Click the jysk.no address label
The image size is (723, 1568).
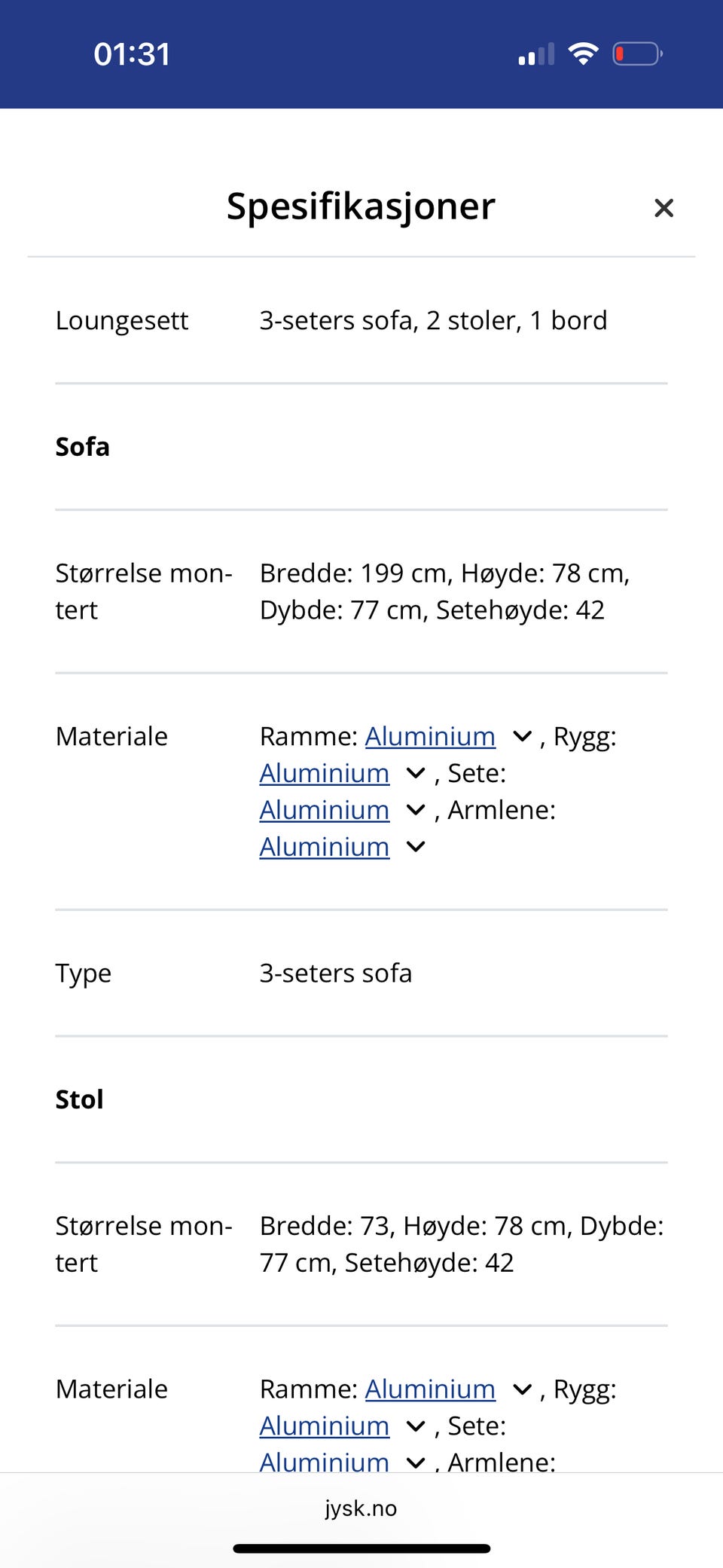[361, 1508]
